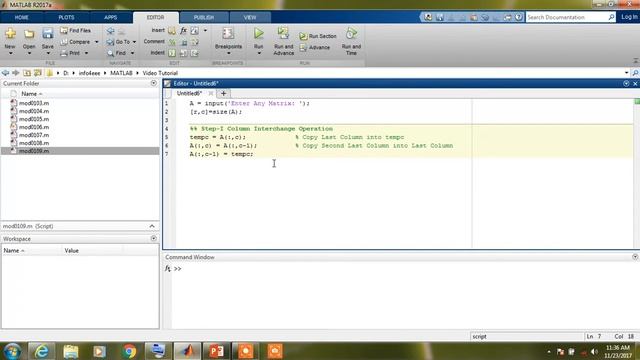Go back using address bar Back arrow
Viewport: 640px width, 360px height.
[5, 73]
